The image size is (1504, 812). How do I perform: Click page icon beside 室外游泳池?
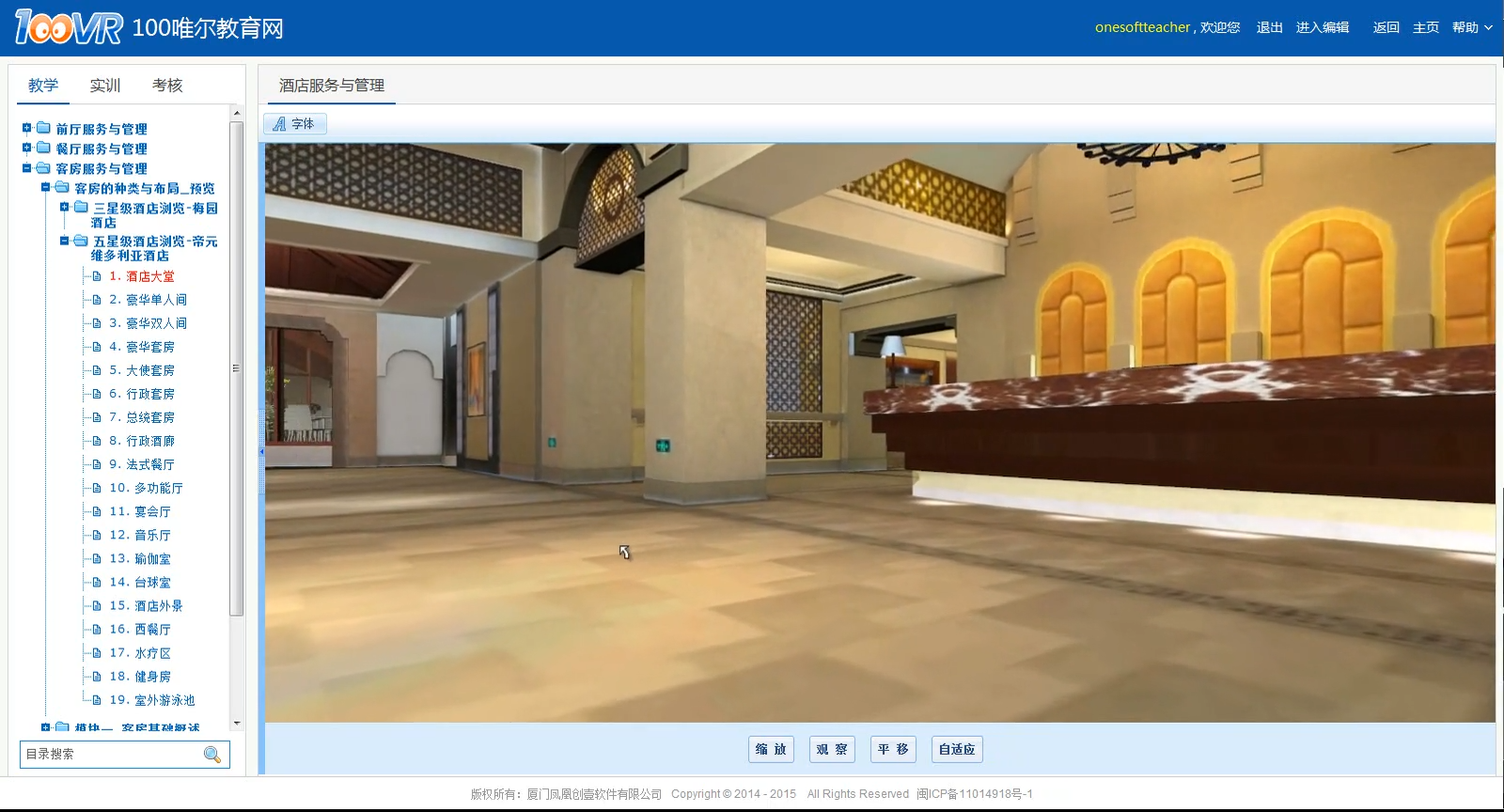[x=97, y=700]
